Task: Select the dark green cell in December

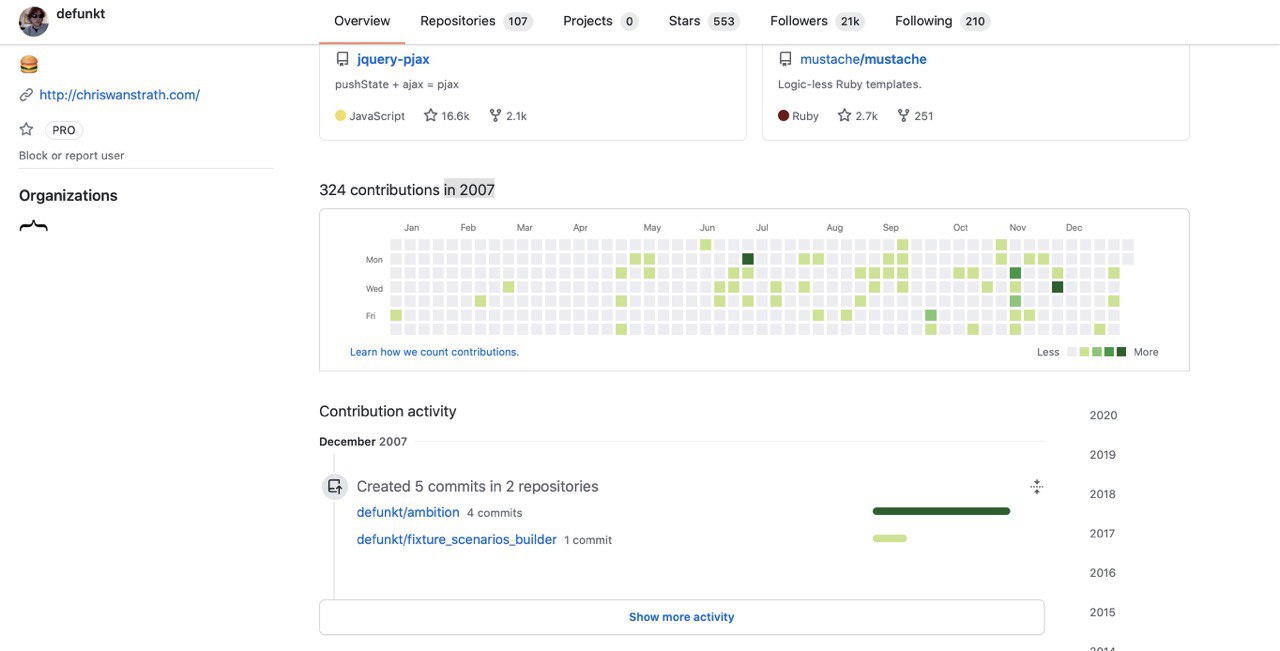Action: click(1058, 287)
